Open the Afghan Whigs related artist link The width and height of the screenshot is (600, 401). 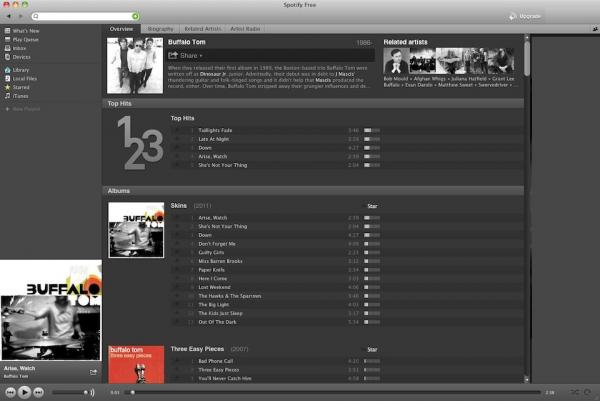pos(430,79)
